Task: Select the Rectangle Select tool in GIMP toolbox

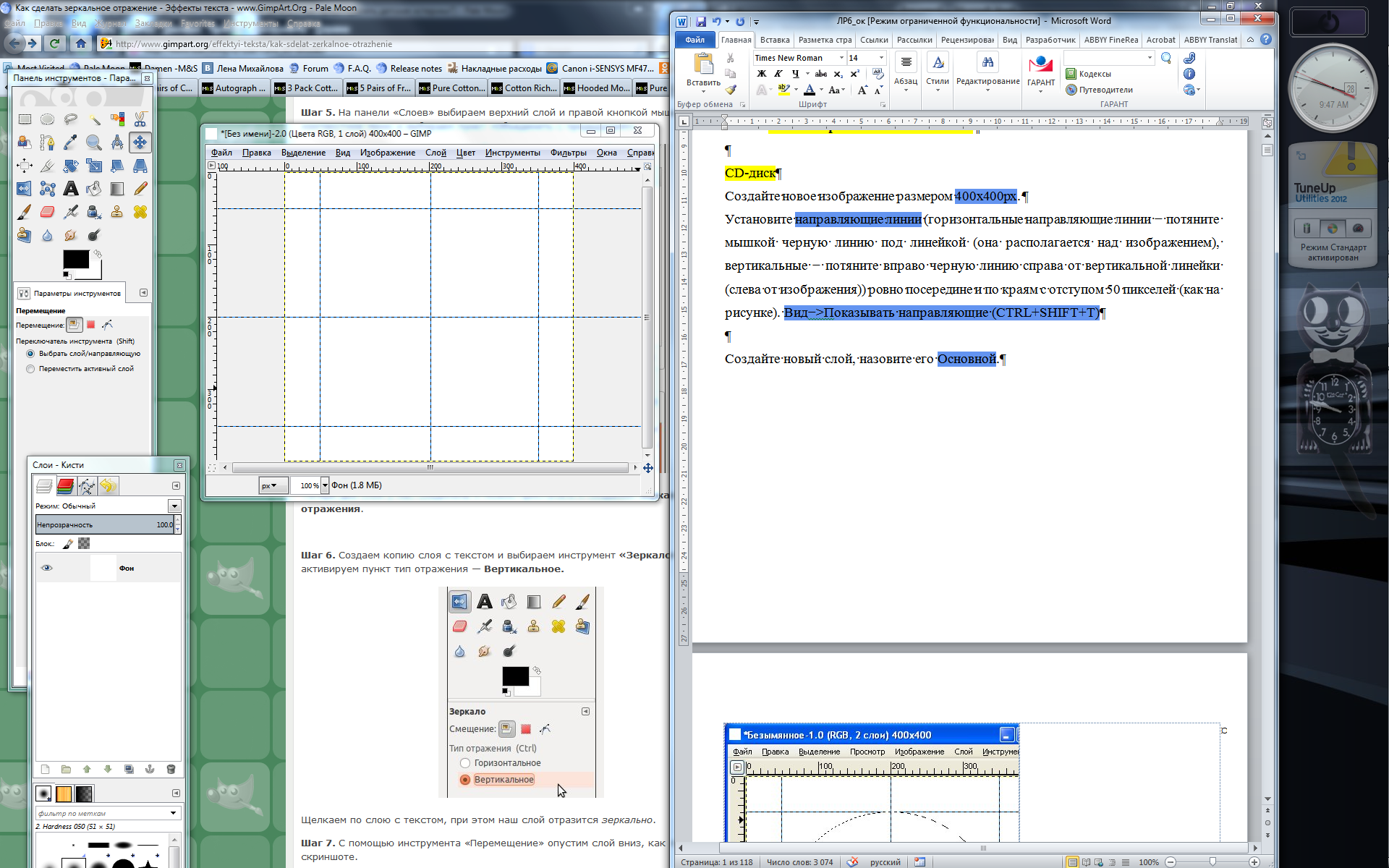Action: 25,119
